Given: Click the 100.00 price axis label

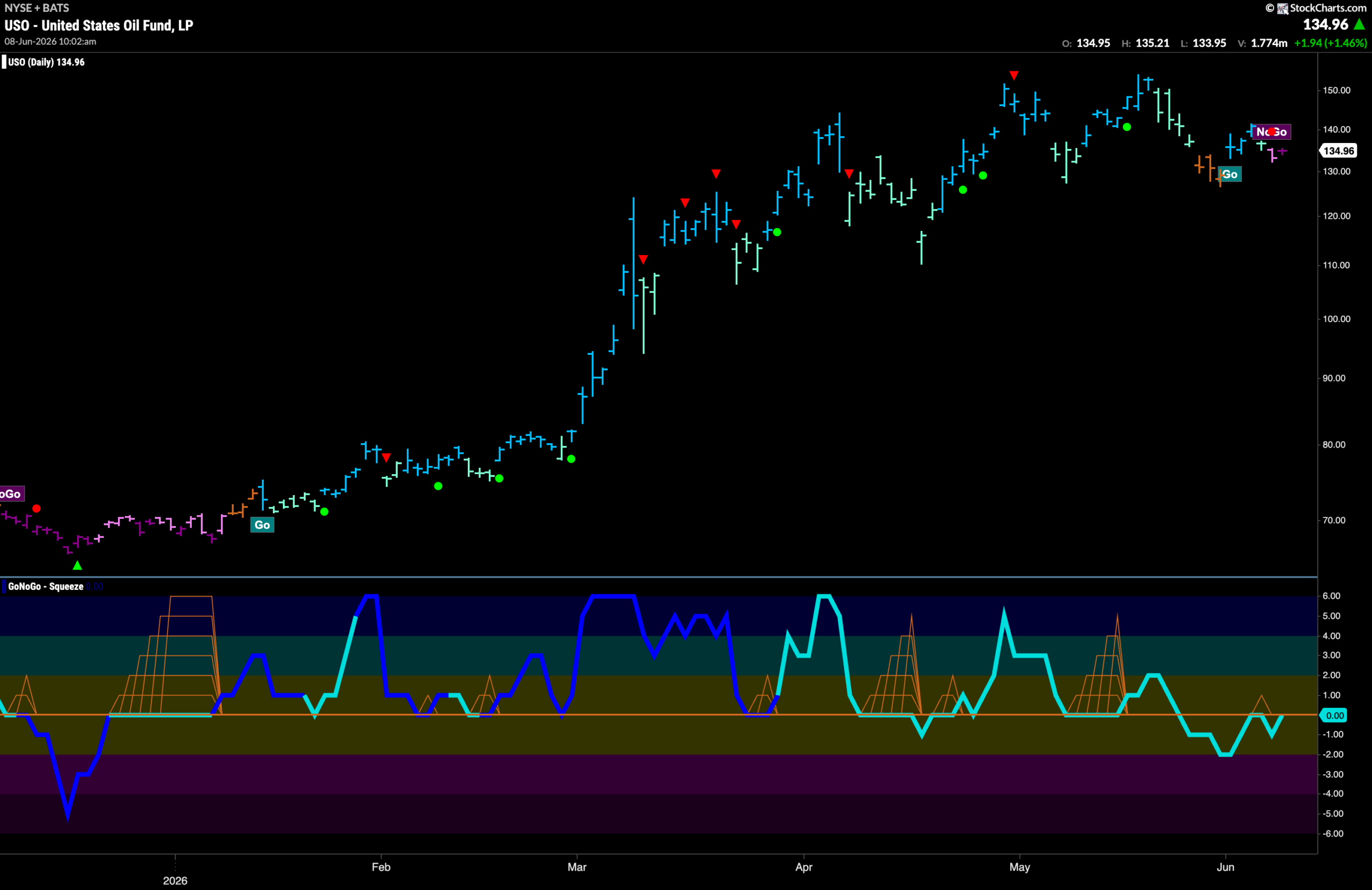Looking at the screenshot, I should 1336,319.
